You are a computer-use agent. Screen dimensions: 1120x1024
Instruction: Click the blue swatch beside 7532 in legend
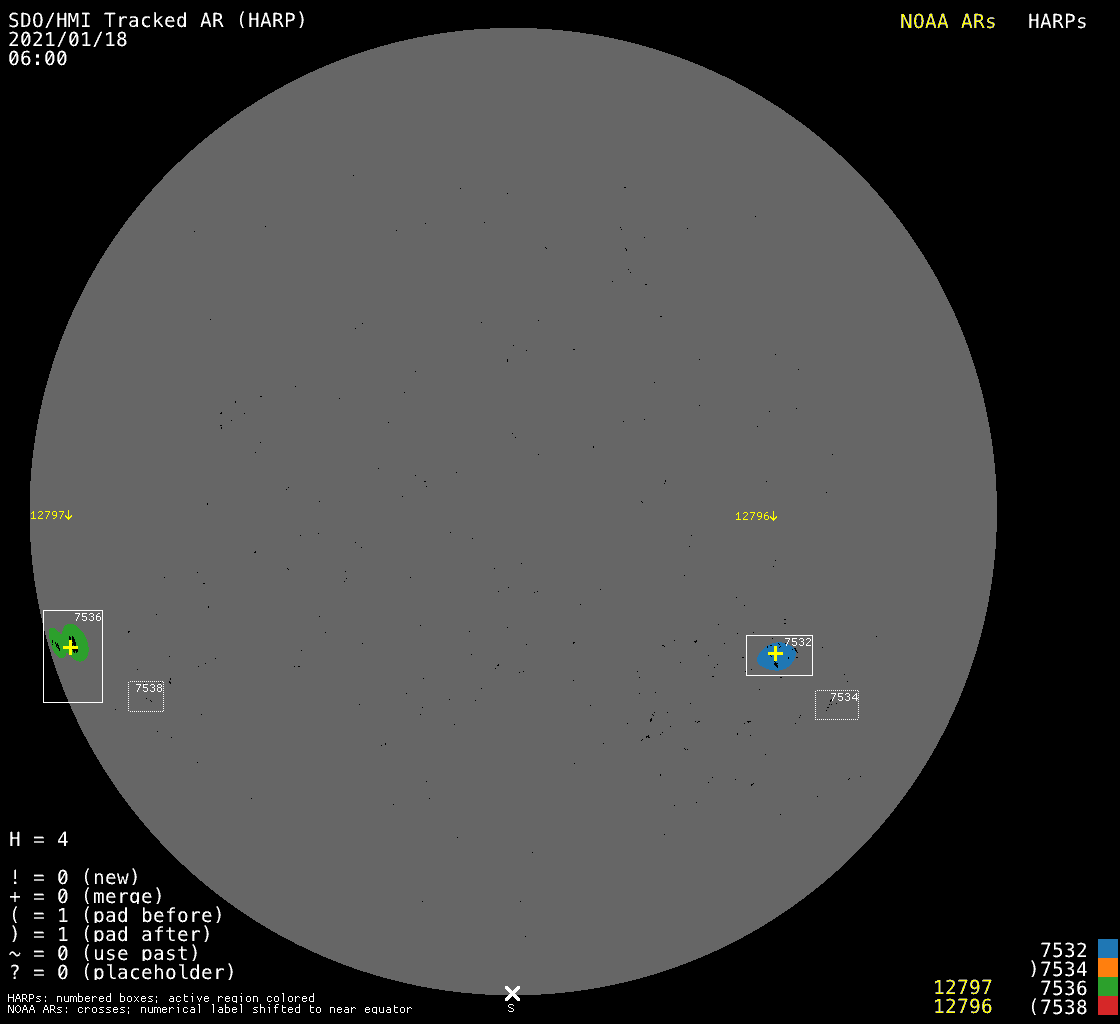click(x=1107, y=949)
